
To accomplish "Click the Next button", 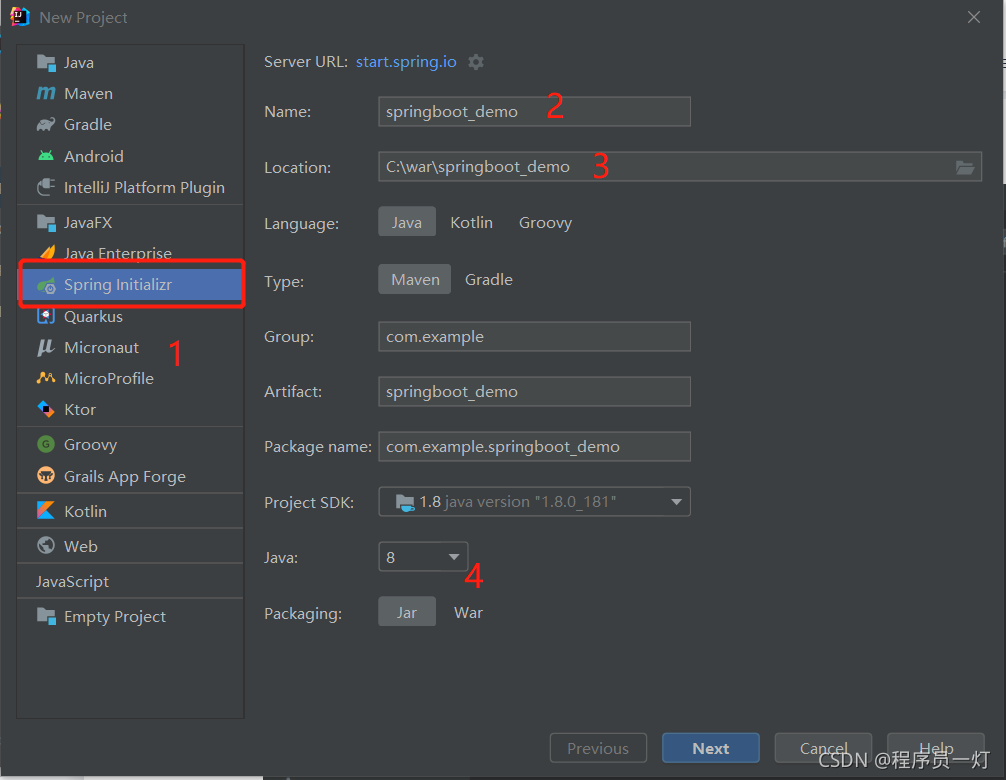I will coord(711,748).
